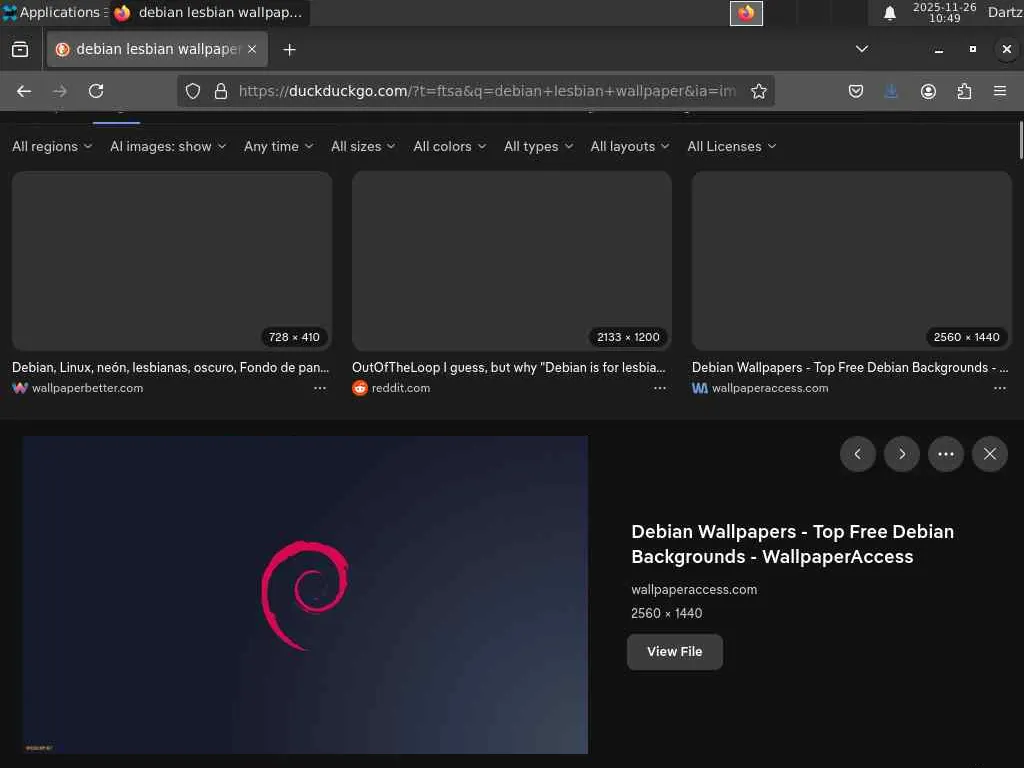Click the site security padlock icon
This screenshot has width=1024, height=768.
click(221, 91)
